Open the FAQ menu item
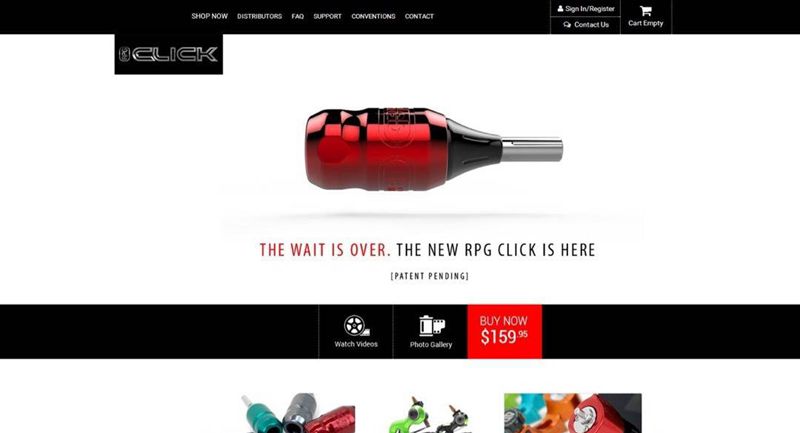800x433 pixels. (x=297, y=16)
